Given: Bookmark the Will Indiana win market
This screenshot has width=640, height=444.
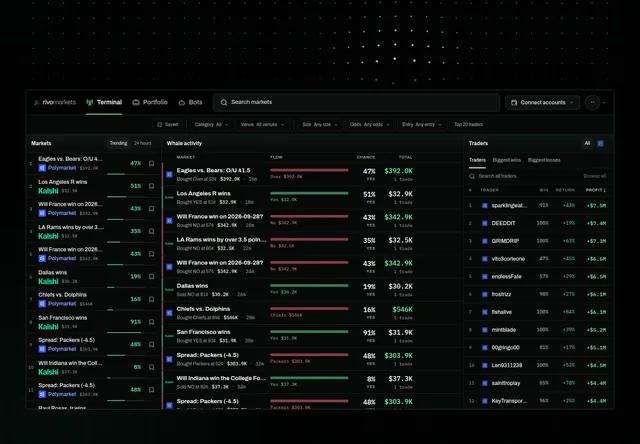Looking at the screenshot, I should tap(151, 367).
